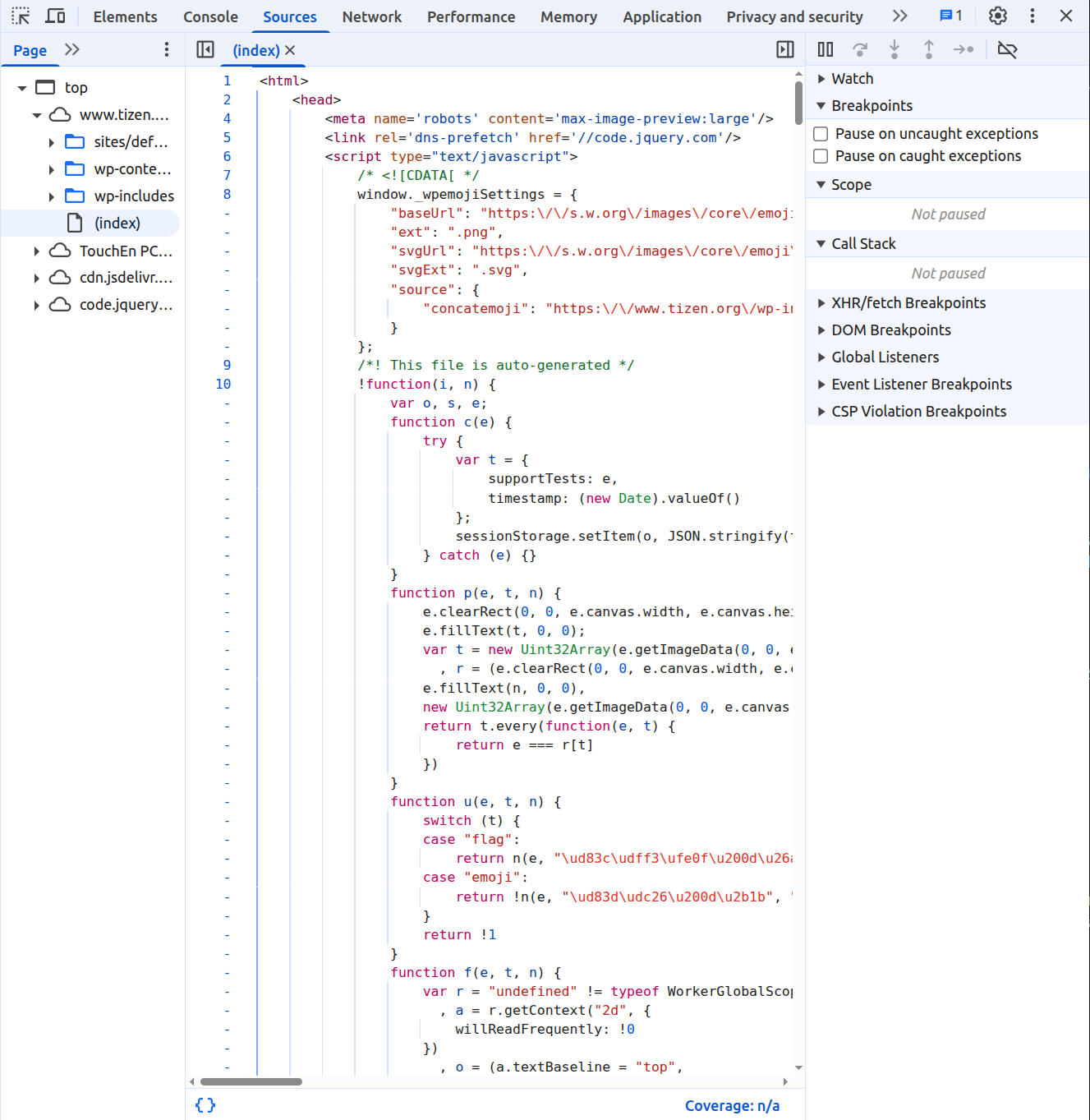
Task: Close the (index) file tab
Action: click(290, 51)
